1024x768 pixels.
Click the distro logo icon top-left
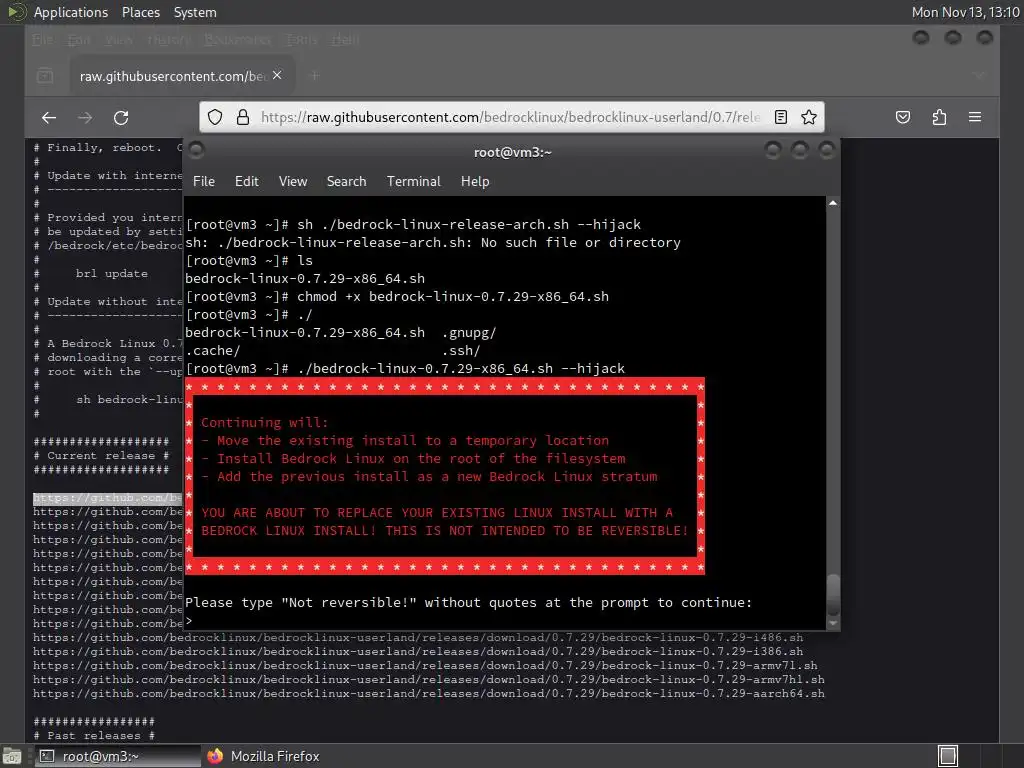pyautogui.click(x=16, y=12)
